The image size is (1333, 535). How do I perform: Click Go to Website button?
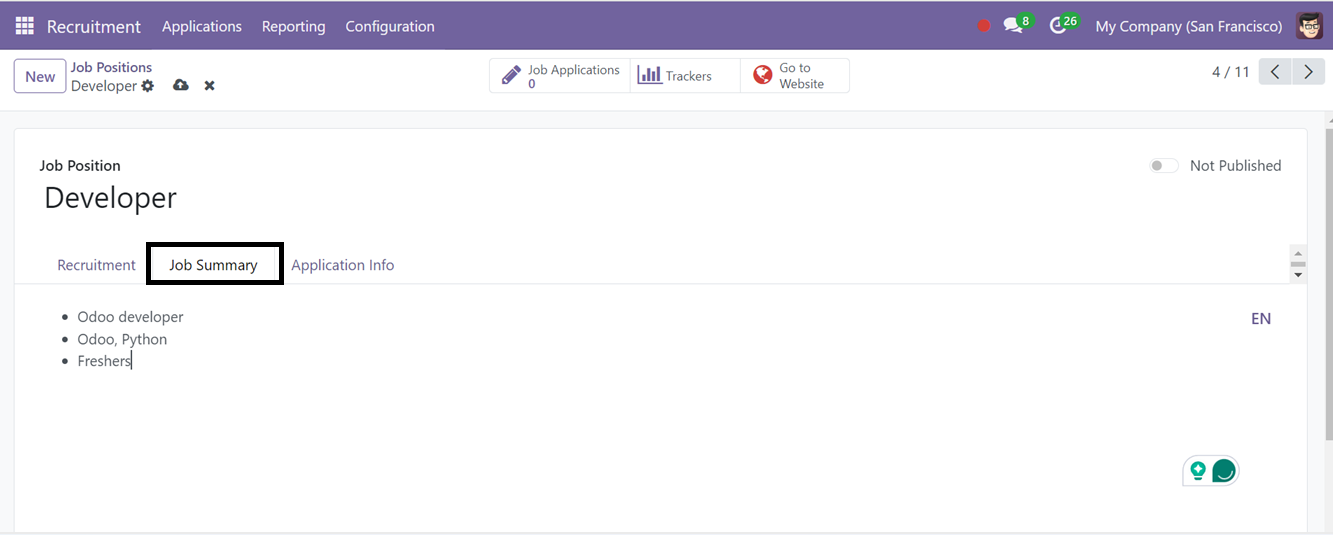coord(795,76)
